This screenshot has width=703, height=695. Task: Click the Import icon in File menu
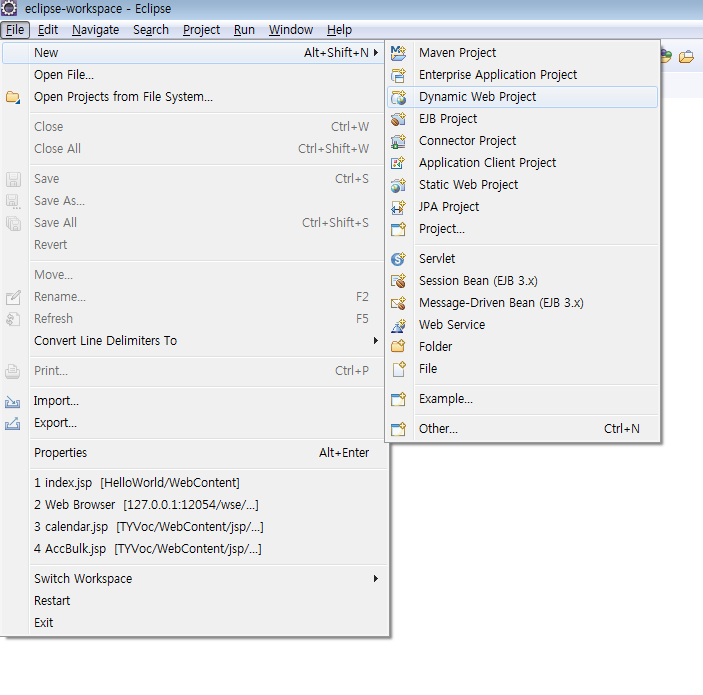pos(13,401)
